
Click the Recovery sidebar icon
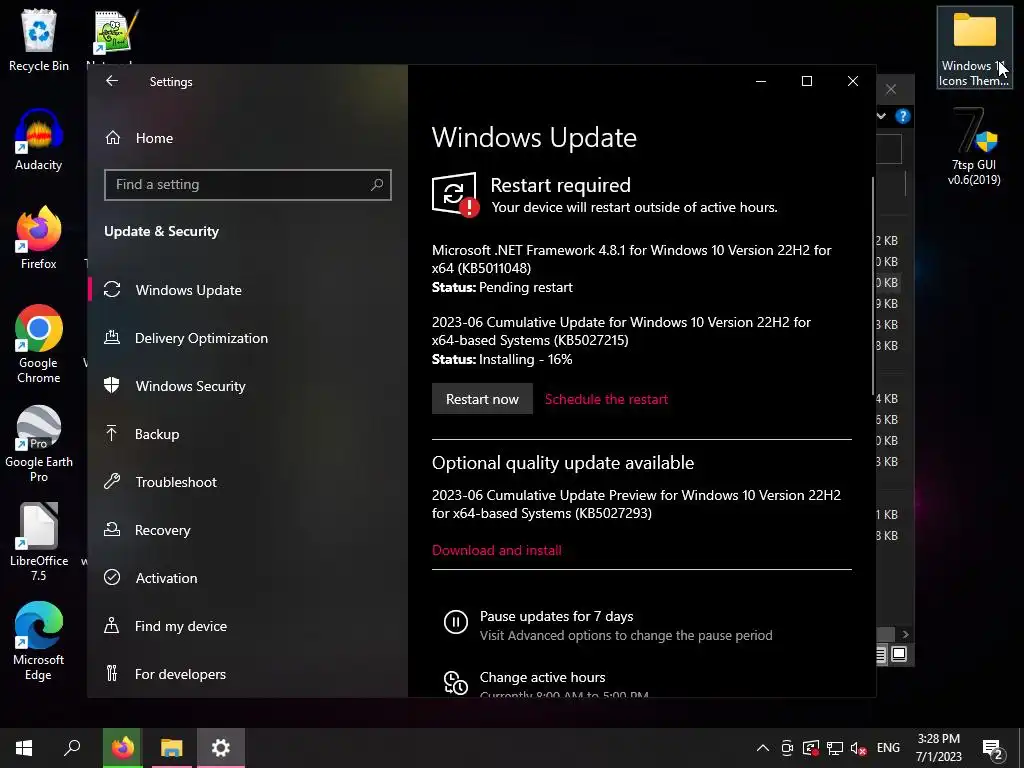pyautogui.click(x=112, y=530)
